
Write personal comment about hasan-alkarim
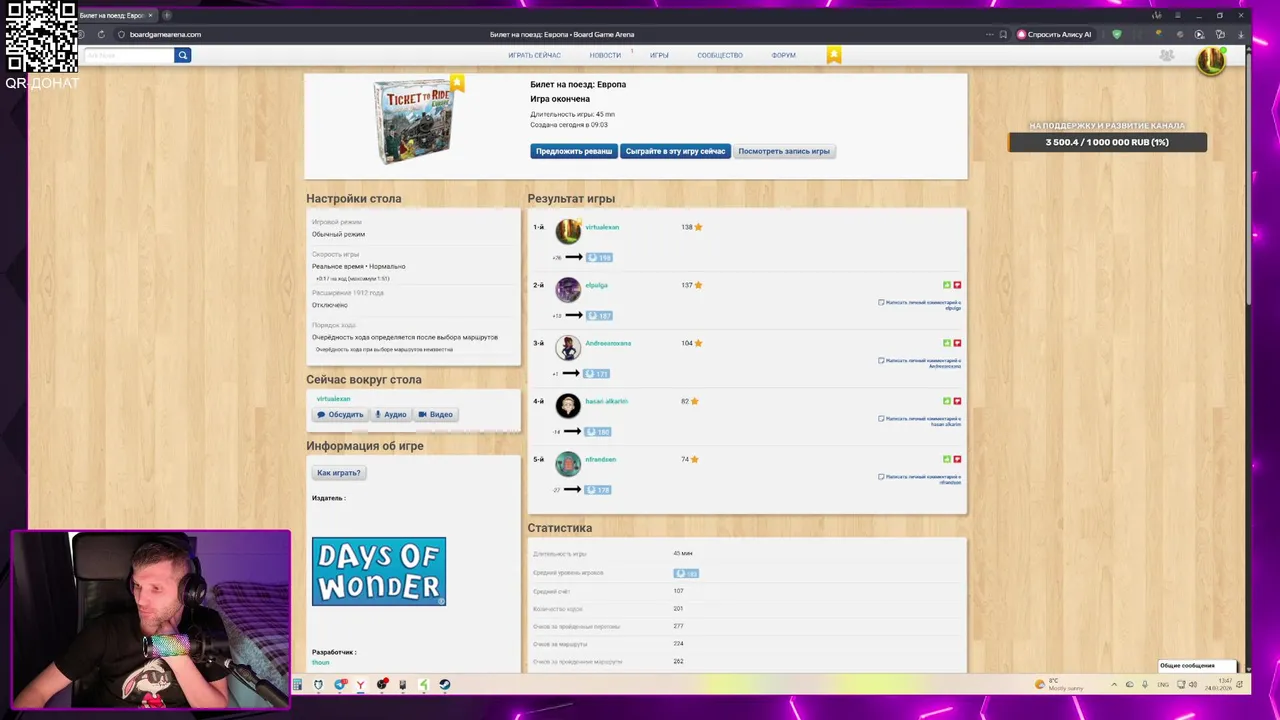920,420
